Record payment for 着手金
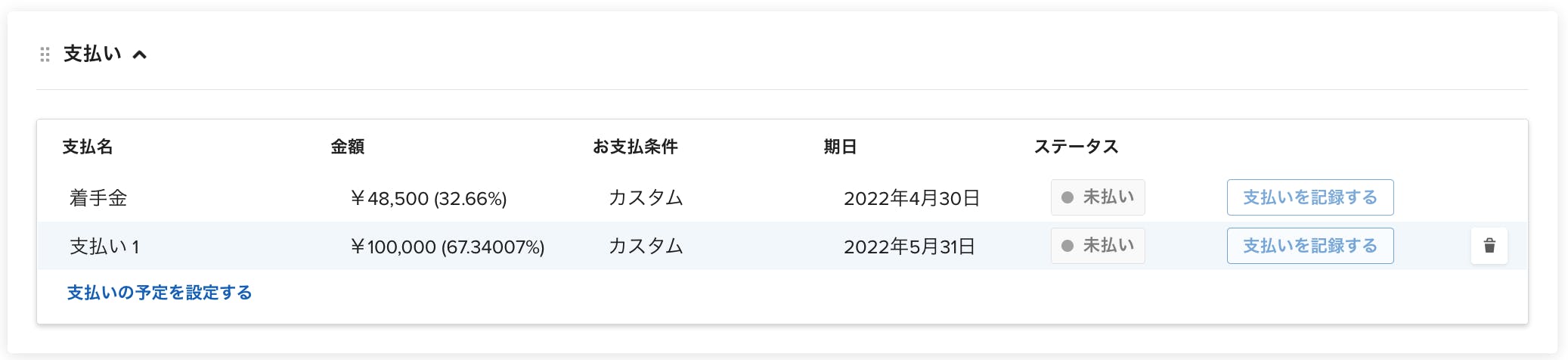 pyautogui.click(x=1310, y=197)
